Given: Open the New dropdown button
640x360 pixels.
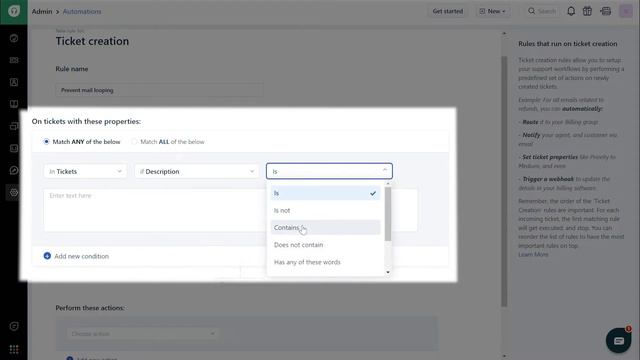Looking at the screenshot, I should [493, 11].
